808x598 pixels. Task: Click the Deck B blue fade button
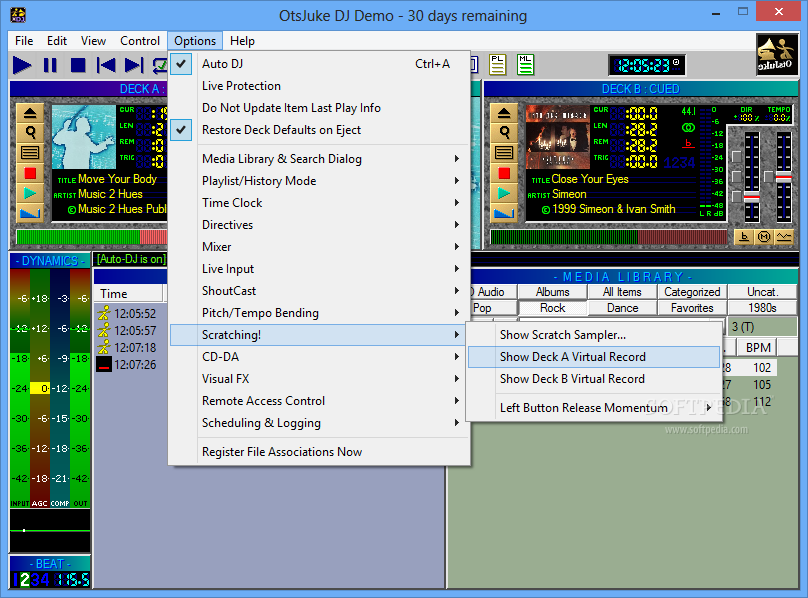coord(504,213)
